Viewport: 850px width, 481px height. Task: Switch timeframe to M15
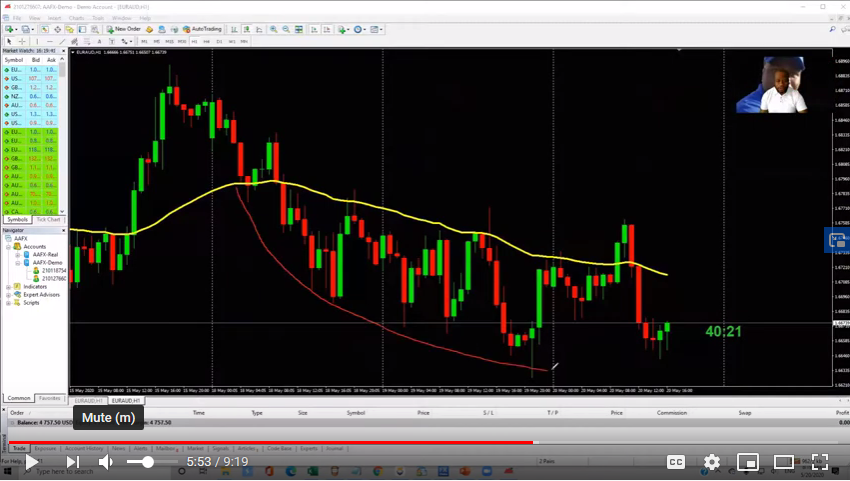point(170,41)
